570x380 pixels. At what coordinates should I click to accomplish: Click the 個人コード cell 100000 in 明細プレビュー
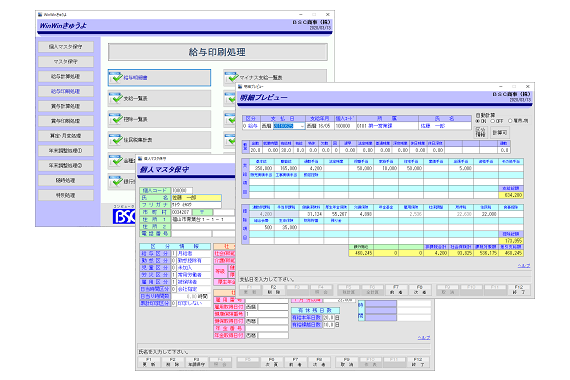click(x=345, y=126)
